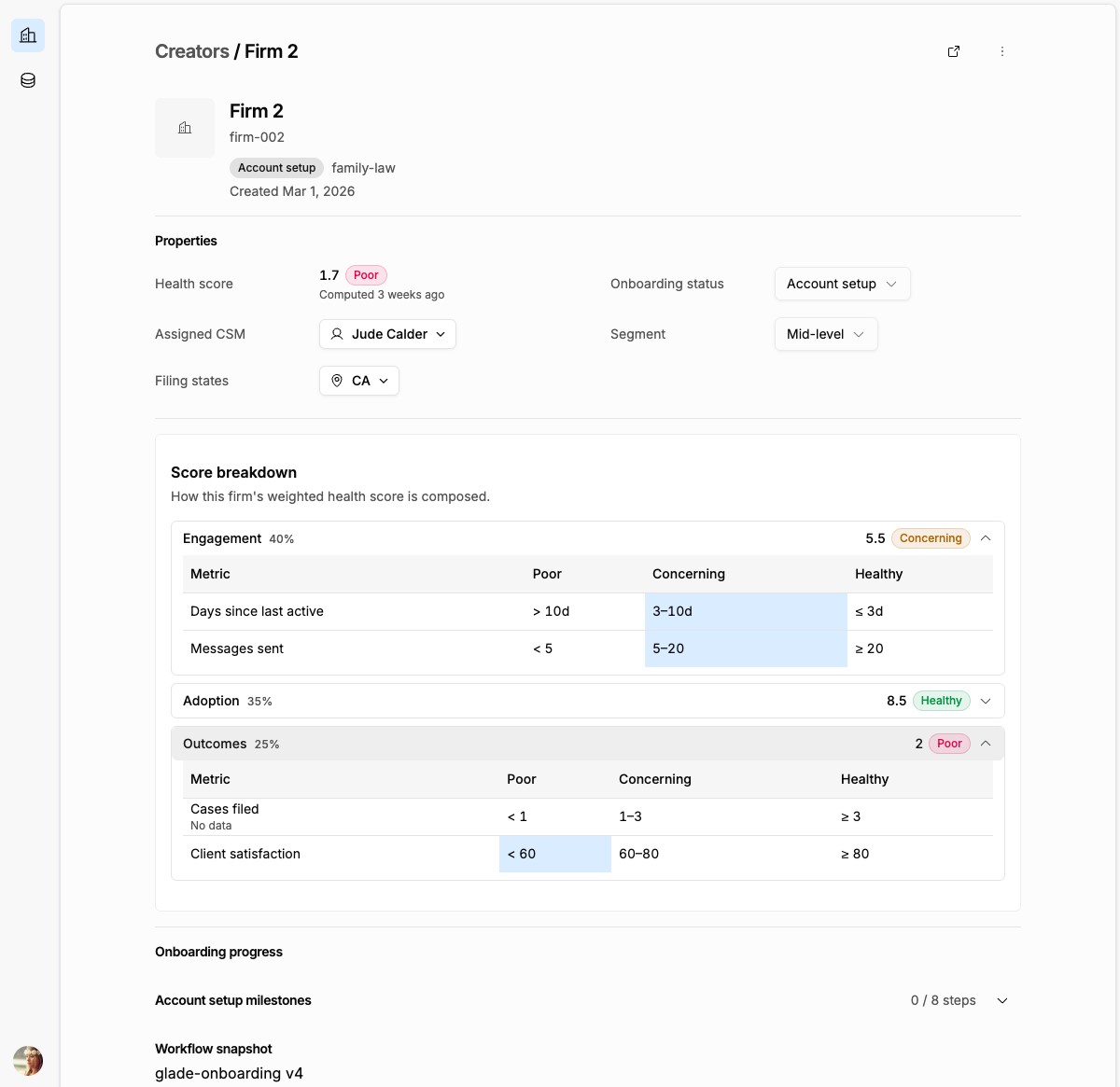The height and width of the screenshot is (1087, 1120).
Task: Open the Assigned CSM Jude Calder dropdown
Action: (387, 334)
